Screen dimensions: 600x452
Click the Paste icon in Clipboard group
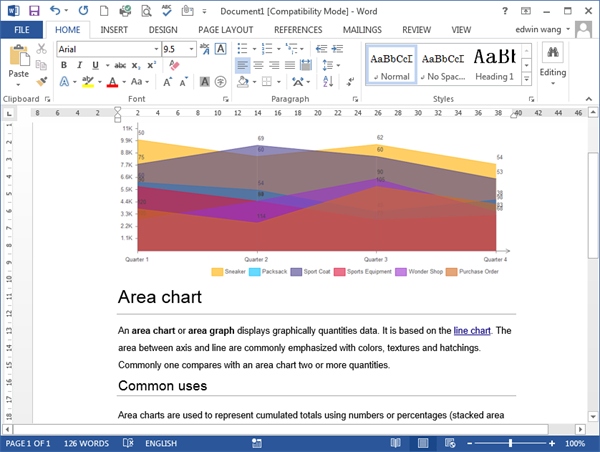(x=18, y=61)
